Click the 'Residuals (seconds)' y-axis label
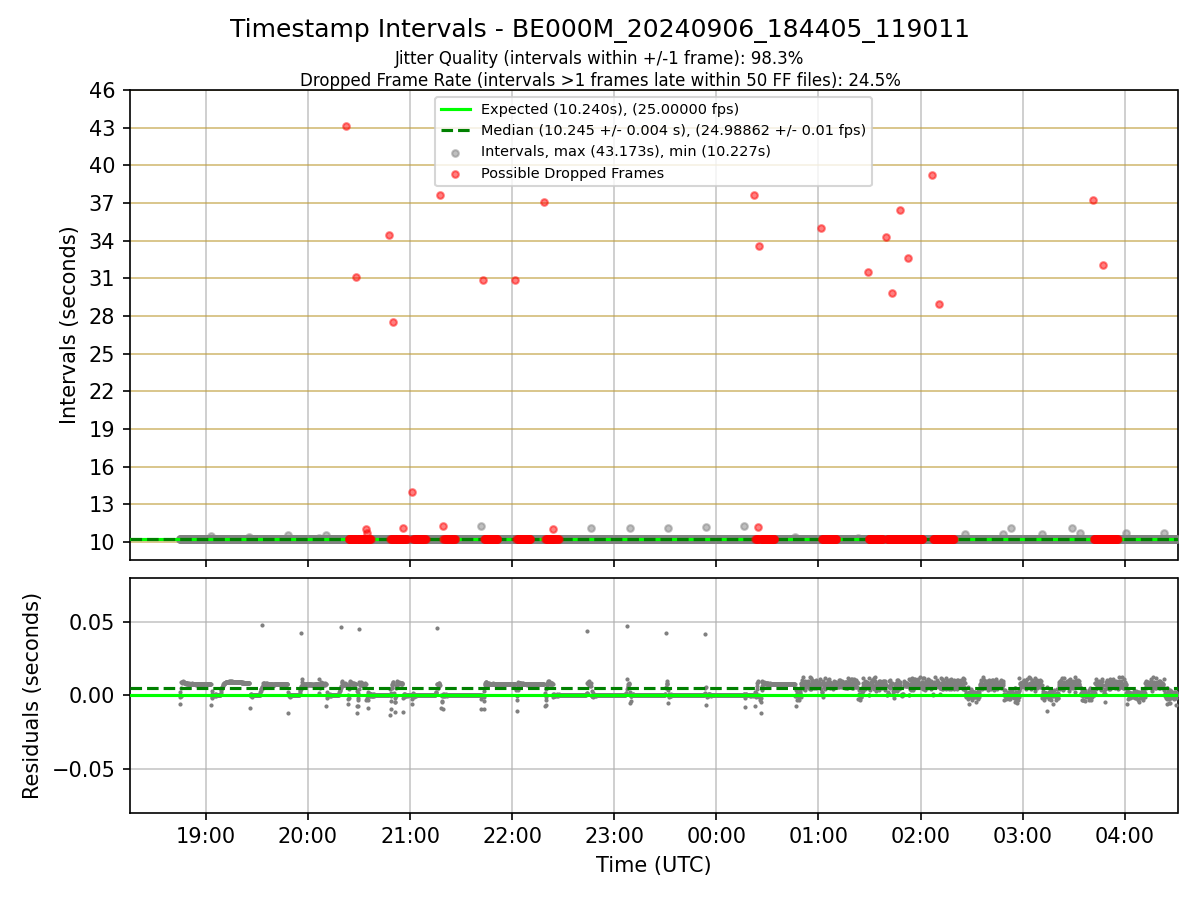 (x=32, y=696)
